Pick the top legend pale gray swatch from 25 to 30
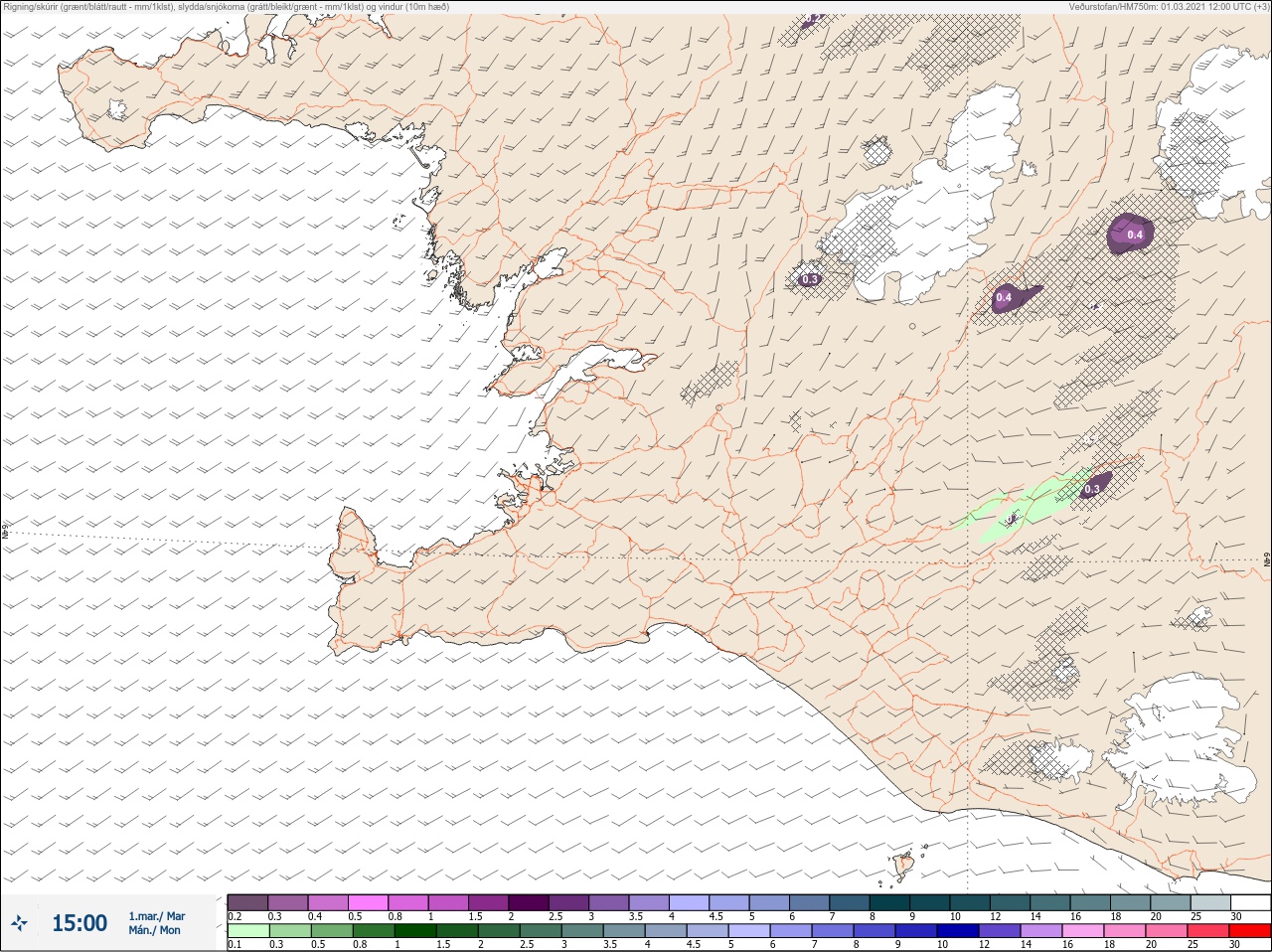 coord(1211,902)
